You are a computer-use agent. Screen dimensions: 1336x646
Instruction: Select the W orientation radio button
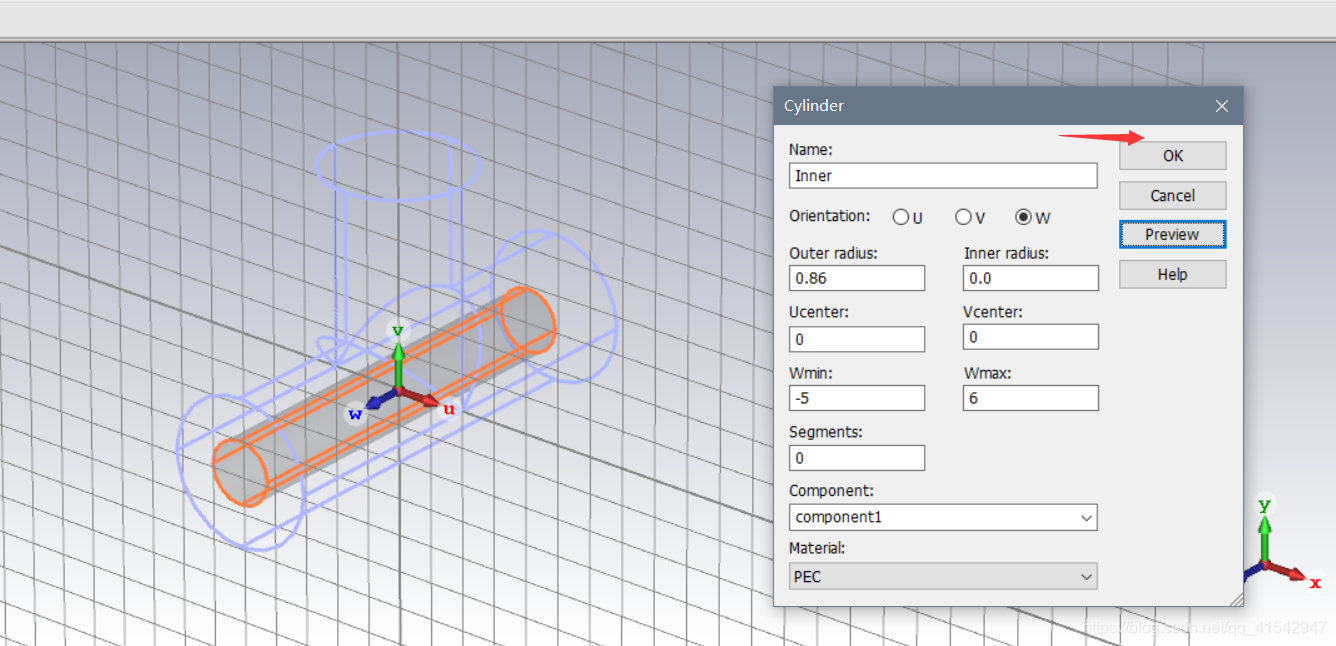tap(1024, 217)
